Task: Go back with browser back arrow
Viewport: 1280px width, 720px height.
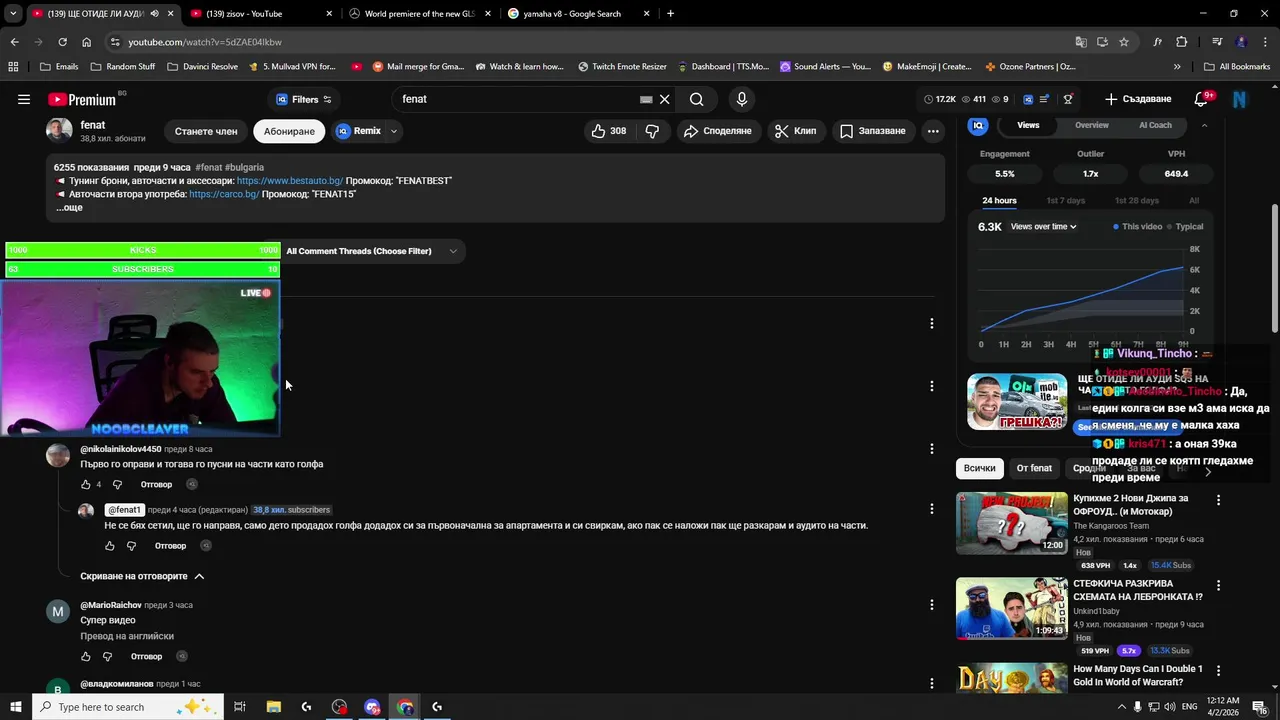Action: pyautogui.click(x=14, y=42)
